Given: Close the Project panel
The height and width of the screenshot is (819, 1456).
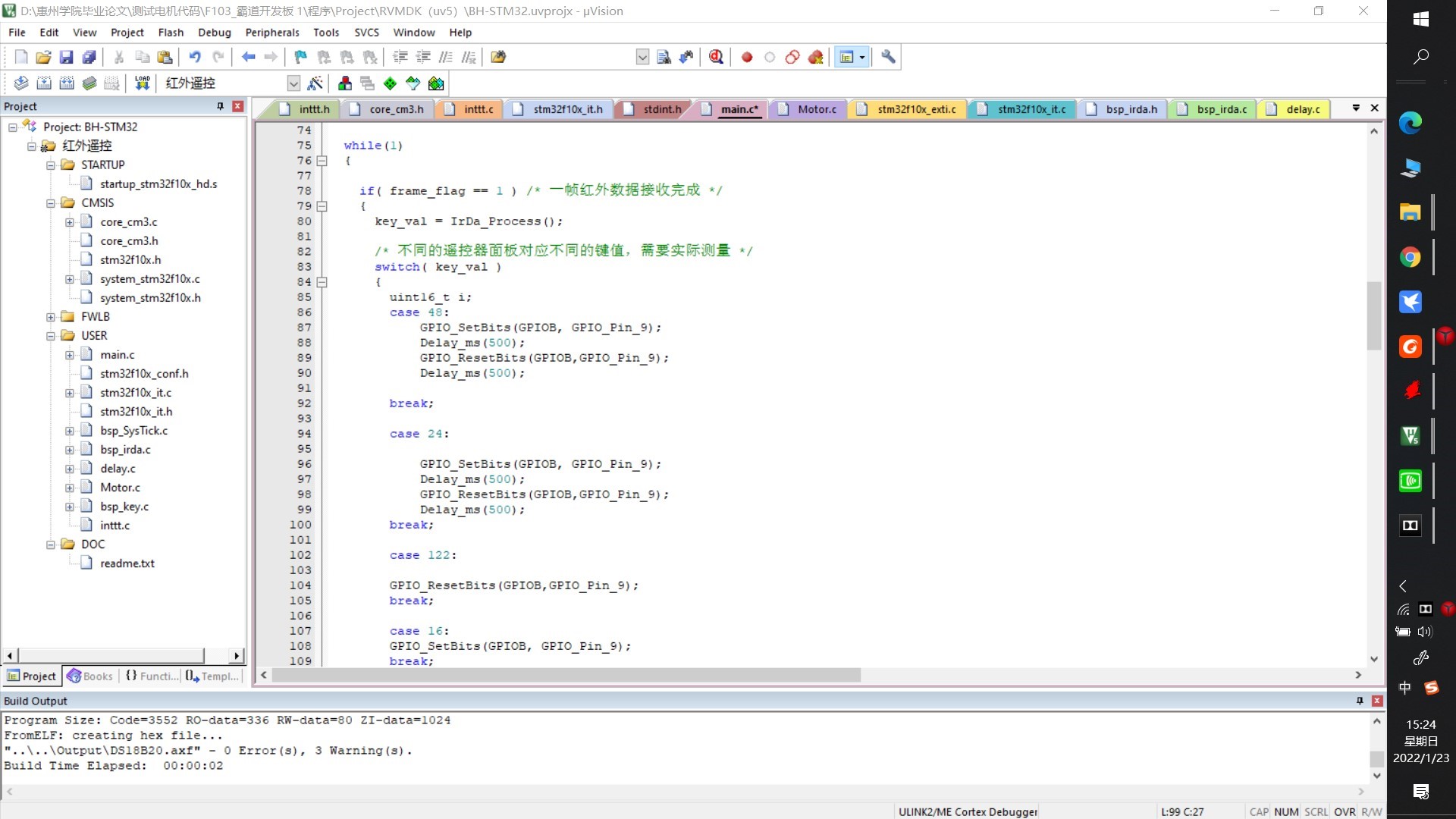Looking at the screenshot, I should (237, 106).
